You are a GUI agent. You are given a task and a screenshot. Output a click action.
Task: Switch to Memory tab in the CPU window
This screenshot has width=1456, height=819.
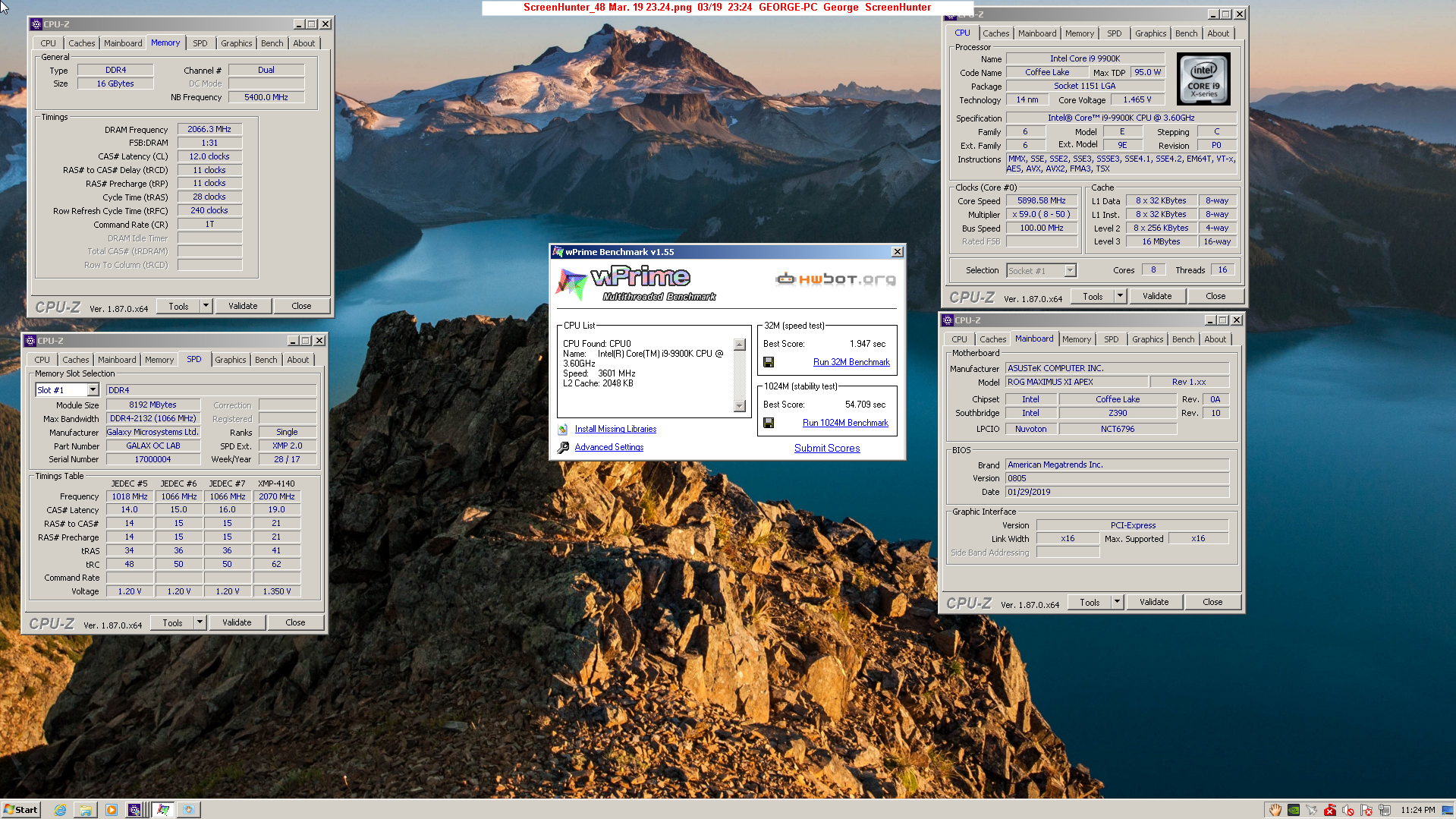coord(1079,33)
